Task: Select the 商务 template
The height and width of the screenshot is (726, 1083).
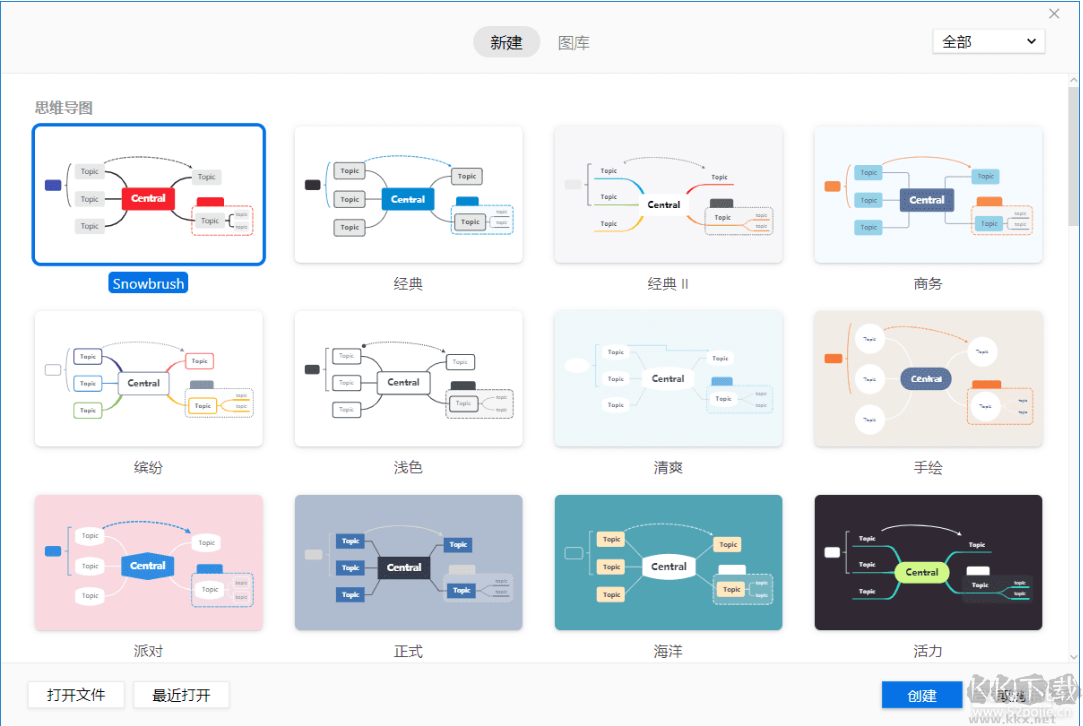Action: coord(928,194)
